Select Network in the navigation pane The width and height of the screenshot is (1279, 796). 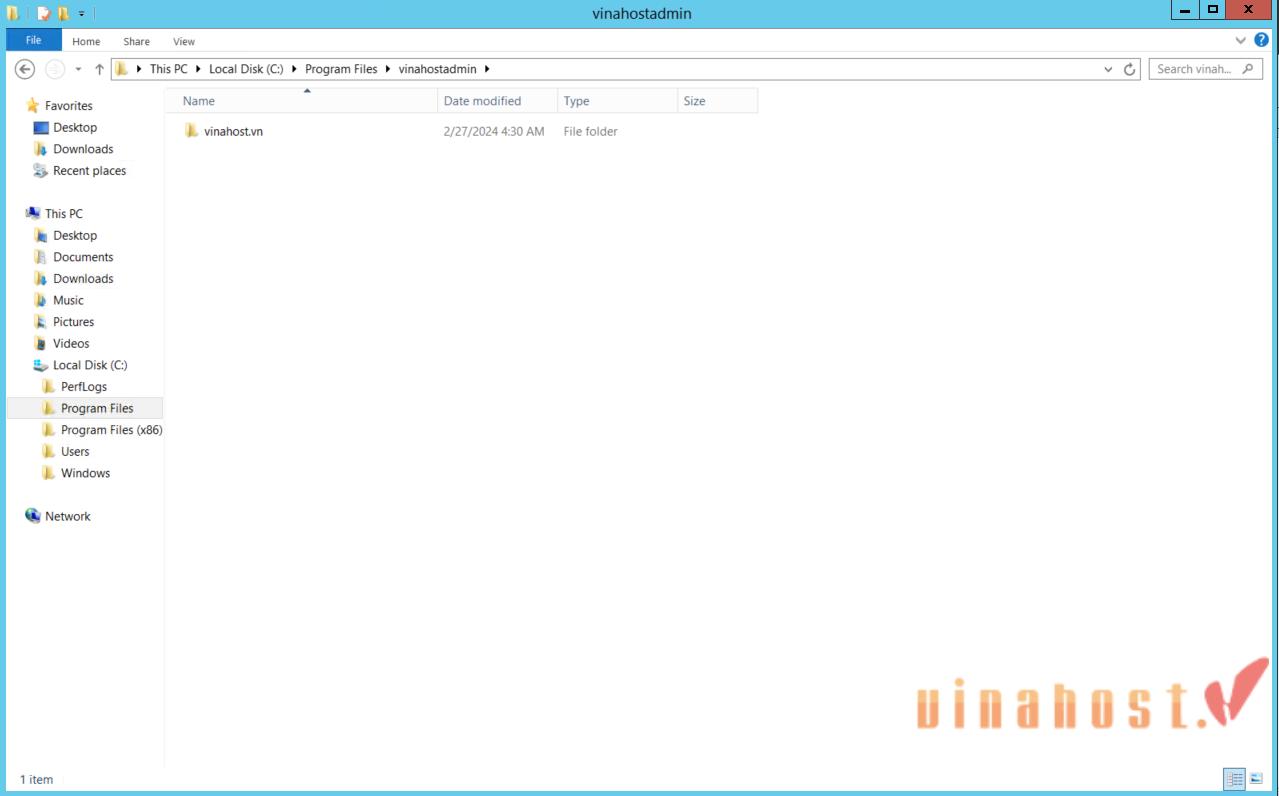[67, 516]
